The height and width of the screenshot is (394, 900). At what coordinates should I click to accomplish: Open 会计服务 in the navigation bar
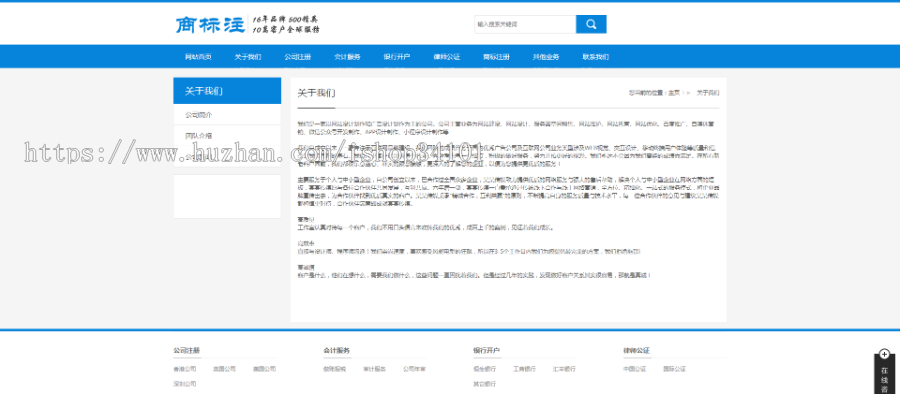(347, 57)
